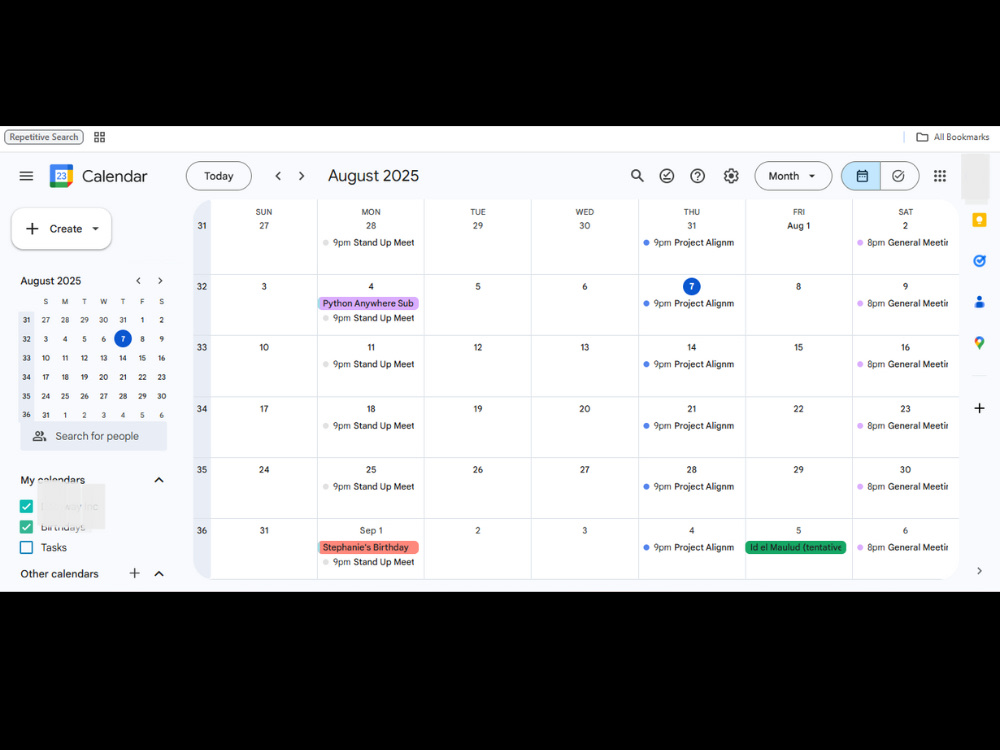This screenshot has height=750, width=1000.
Task: Open Google Tasks in side panel
Action: point(980,261)
